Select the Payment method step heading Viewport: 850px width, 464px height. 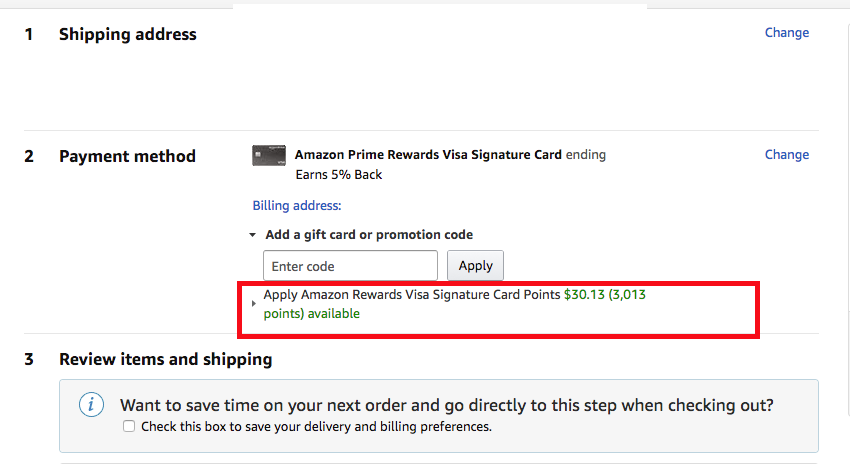pos(127,156)
